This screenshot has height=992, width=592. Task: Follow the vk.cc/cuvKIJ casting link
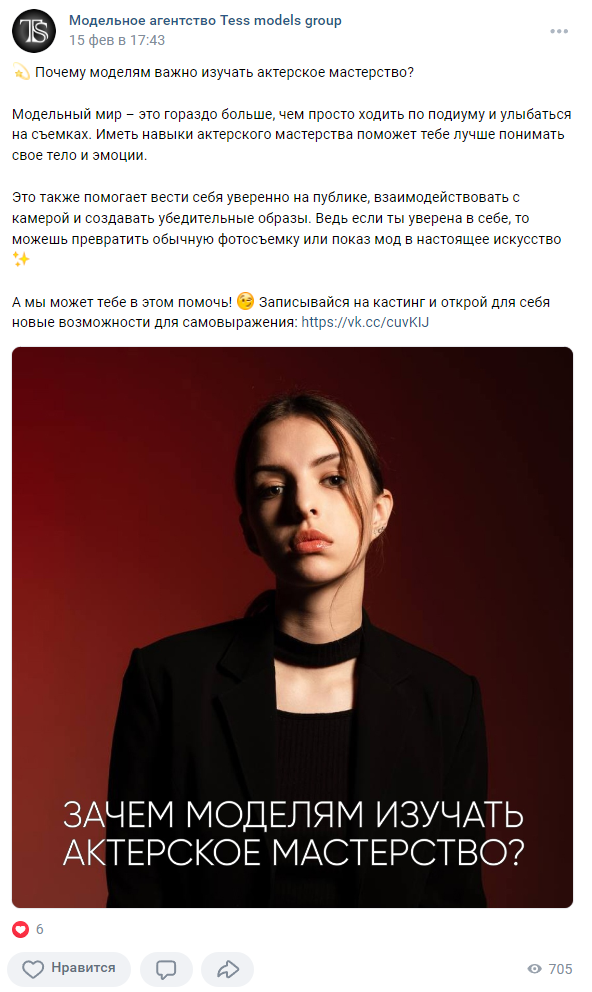(365, 322)
